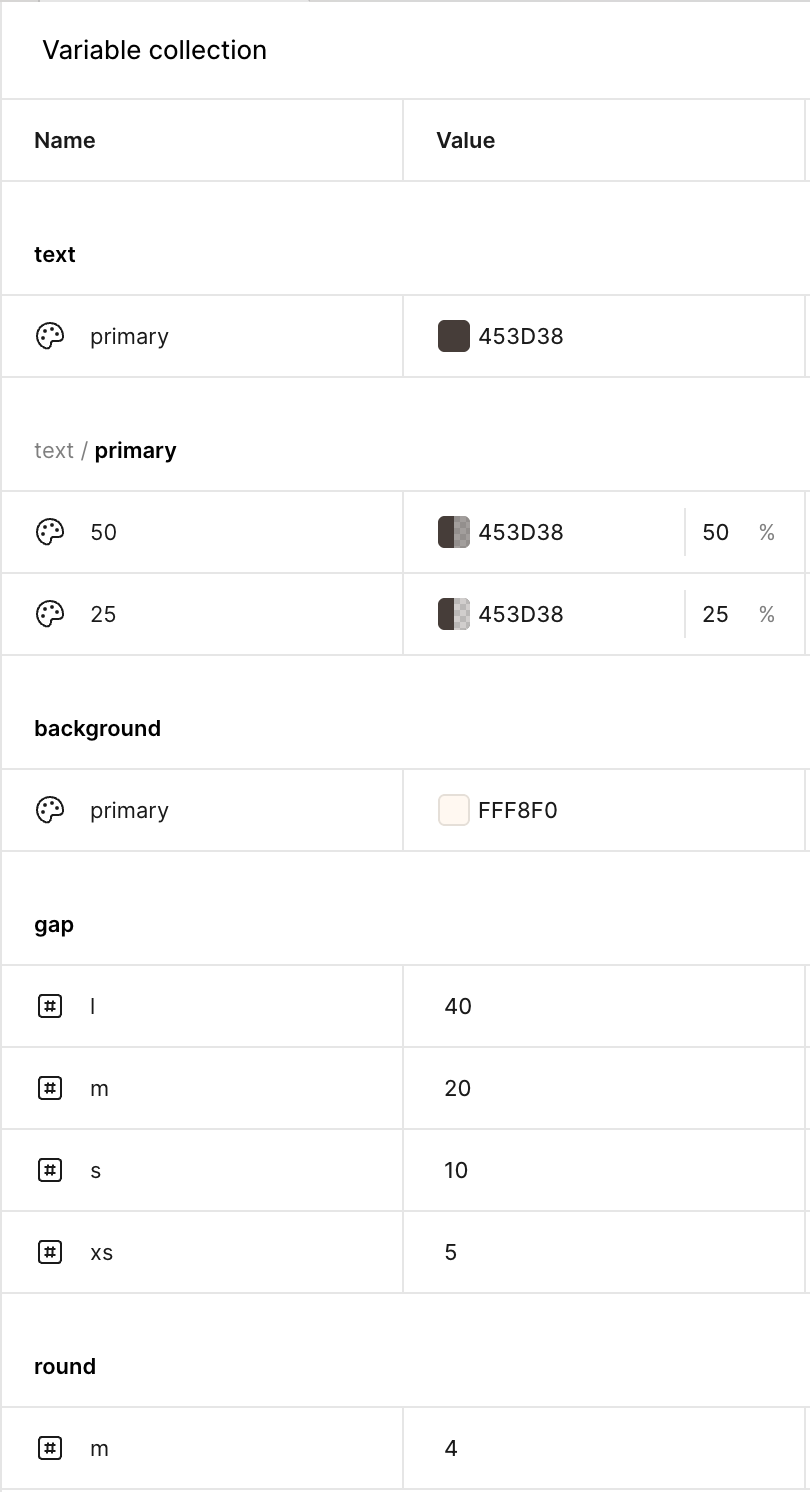Click the number icon for gap xs

click(50, 1252)
